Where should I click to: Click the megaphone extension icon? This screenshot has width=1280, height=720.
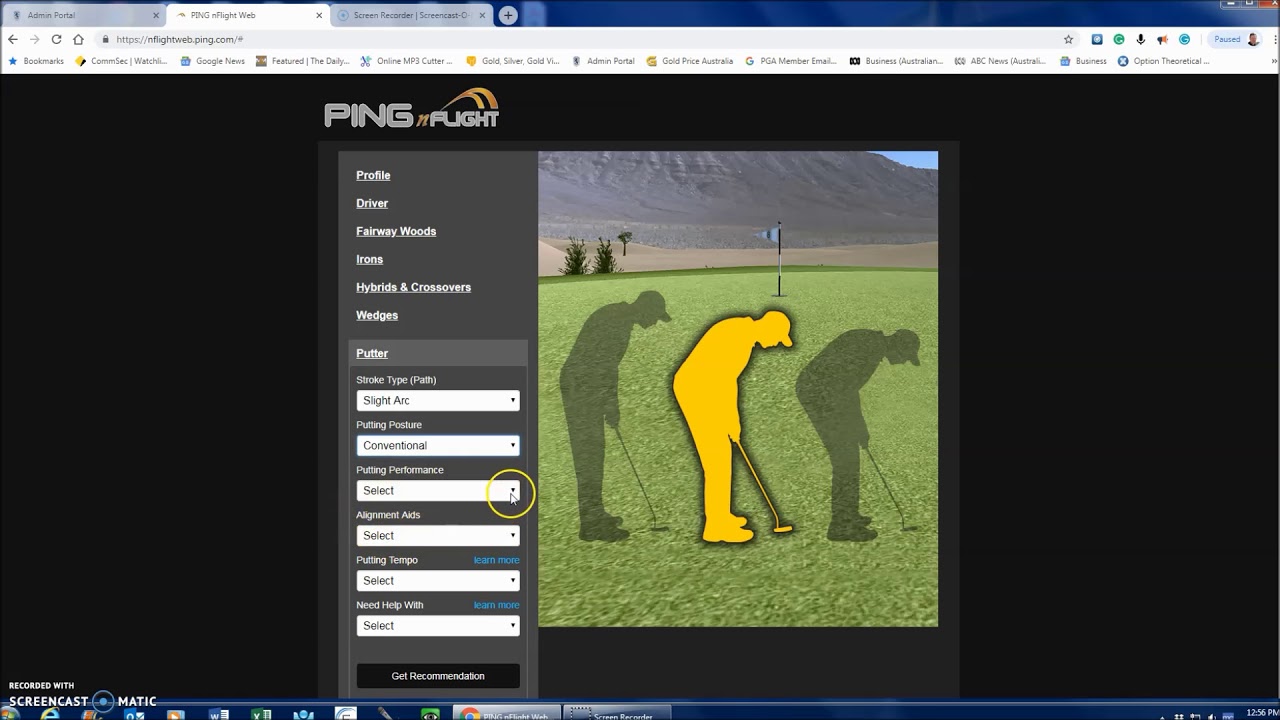[x=1162, y=39]
